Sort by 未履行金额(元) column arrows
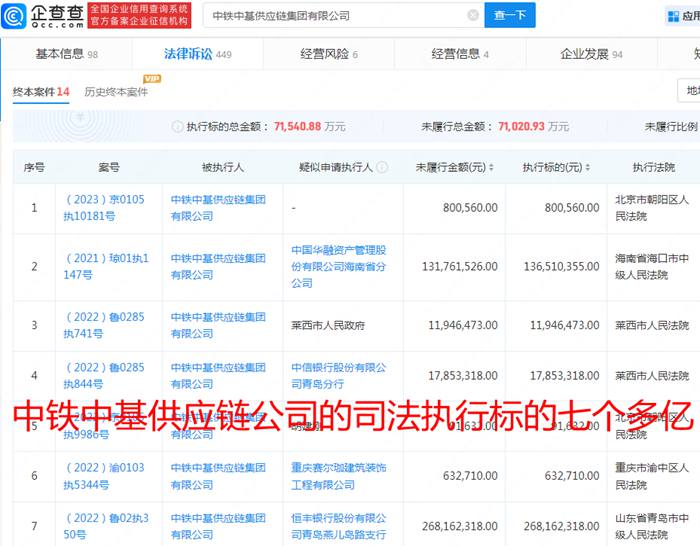This screenshot has height=546, width=700. pos(491,167)
